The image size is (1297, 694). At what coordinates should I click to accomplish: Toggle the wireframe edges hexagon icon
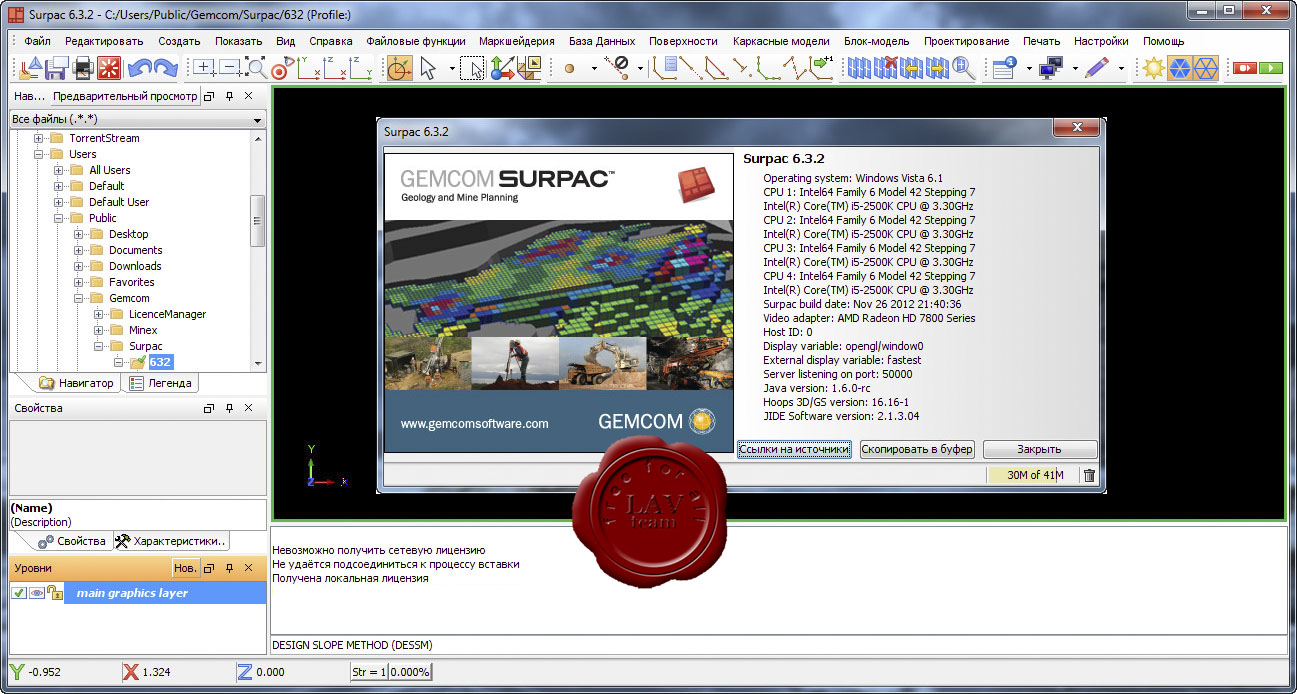(1206, 68)
